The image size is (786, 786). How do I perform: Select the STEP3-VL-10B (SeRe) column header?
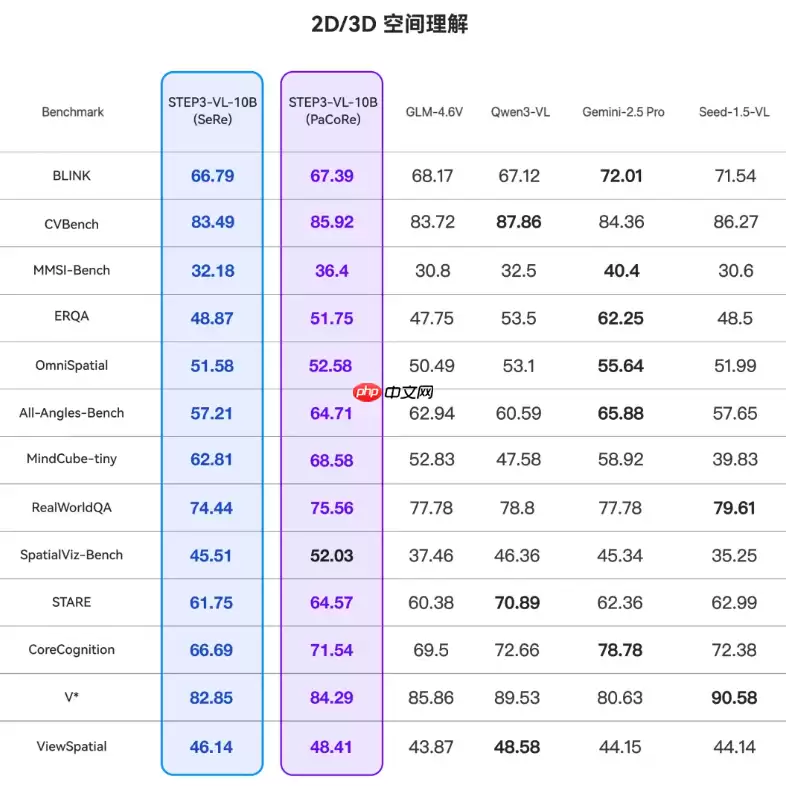pyautogui.click(x=212, y=111)
